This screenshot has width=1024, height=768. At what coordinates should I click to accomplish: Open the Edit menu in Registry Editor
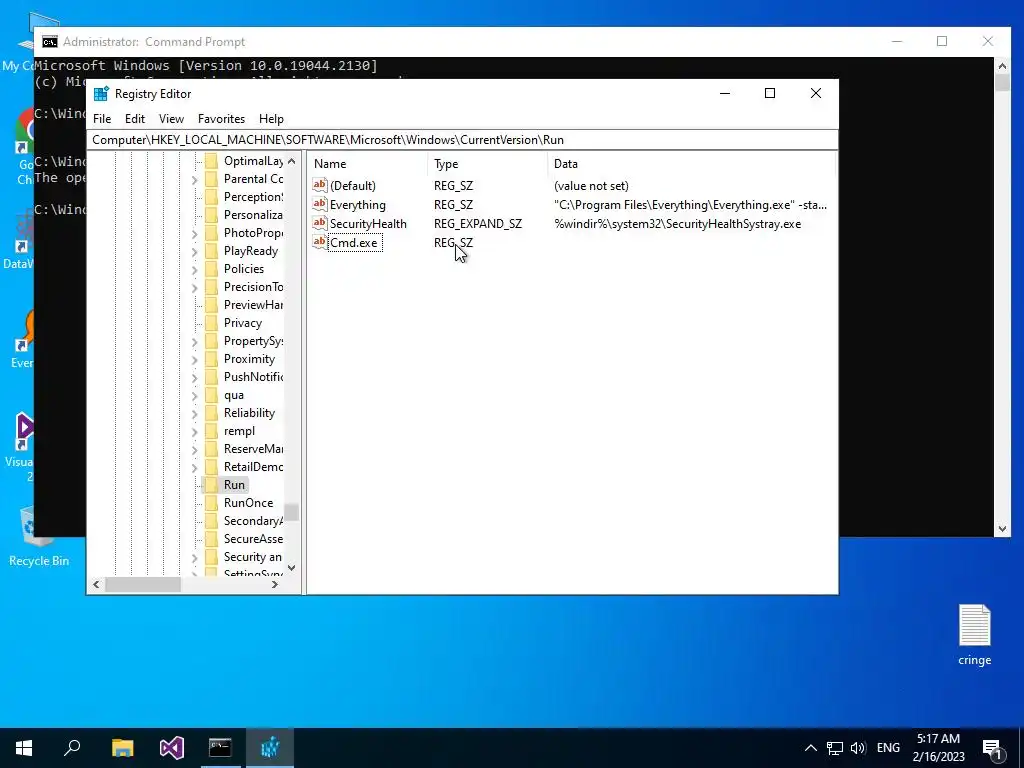[135, 119]
